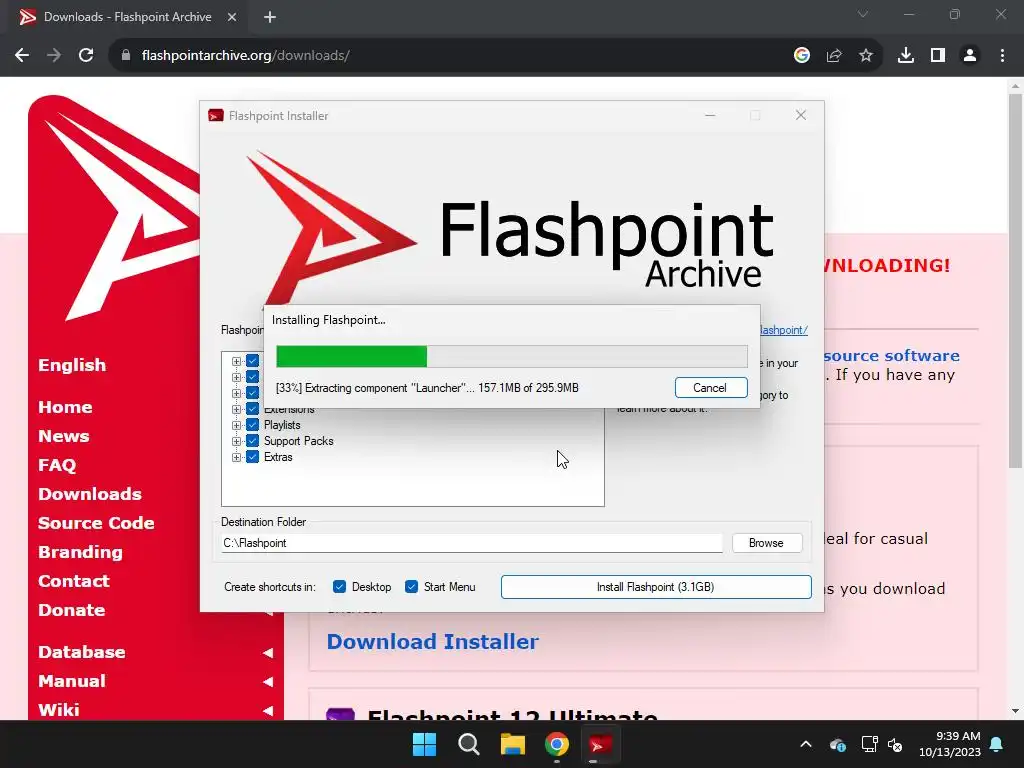Open Windows Start menu
Viewport: 1024px width, 768px height.
(424, 744)
